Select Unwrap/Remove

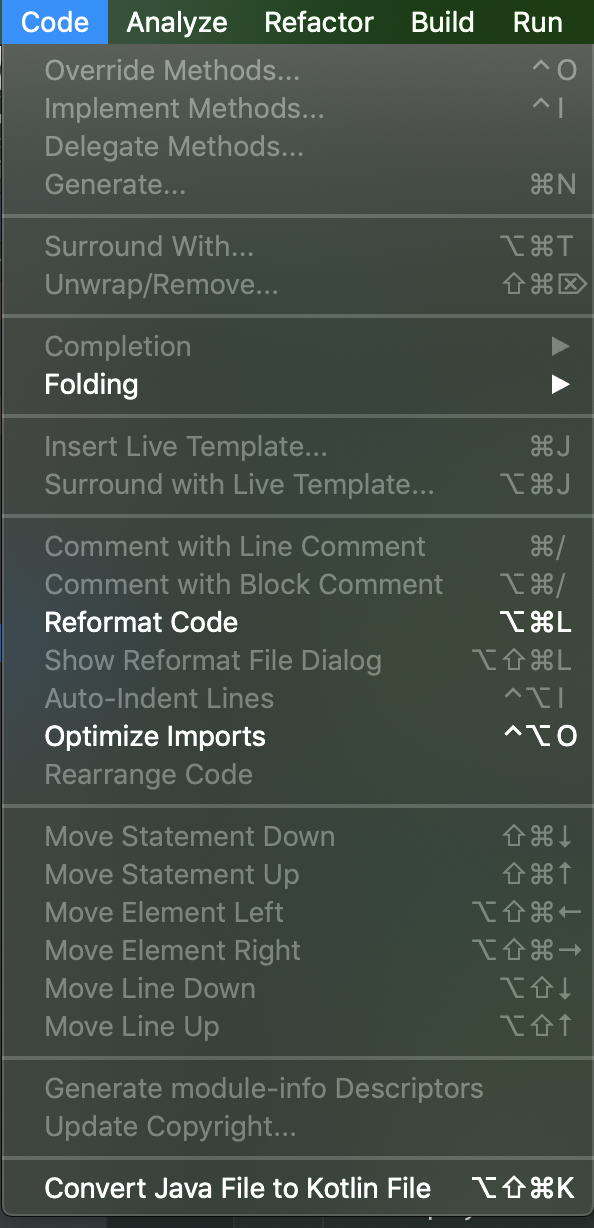160,284
